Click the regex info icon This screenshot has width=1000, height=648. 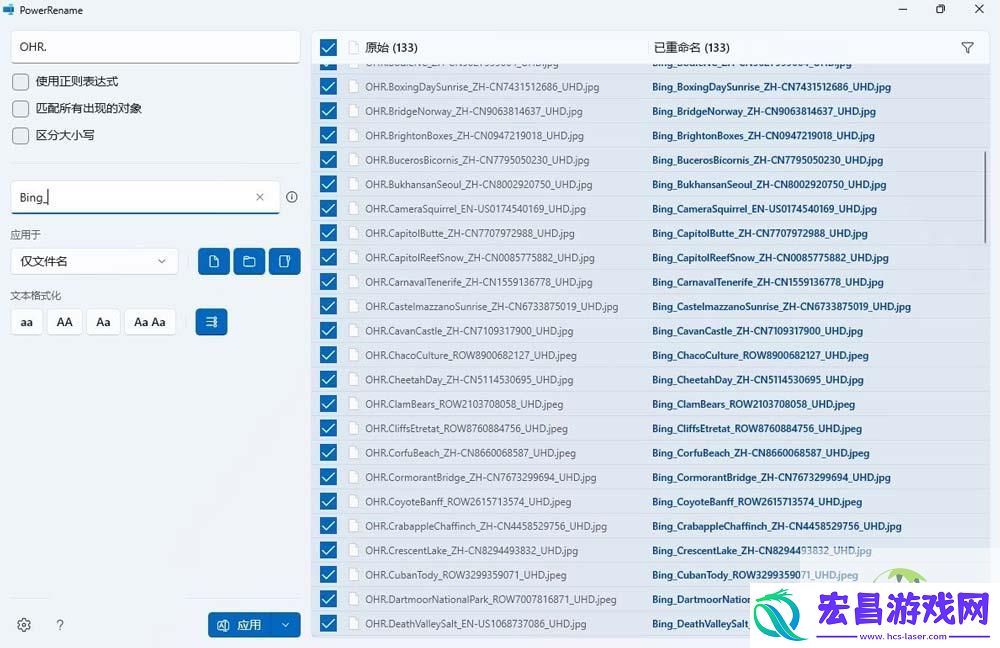pos(291,197)
